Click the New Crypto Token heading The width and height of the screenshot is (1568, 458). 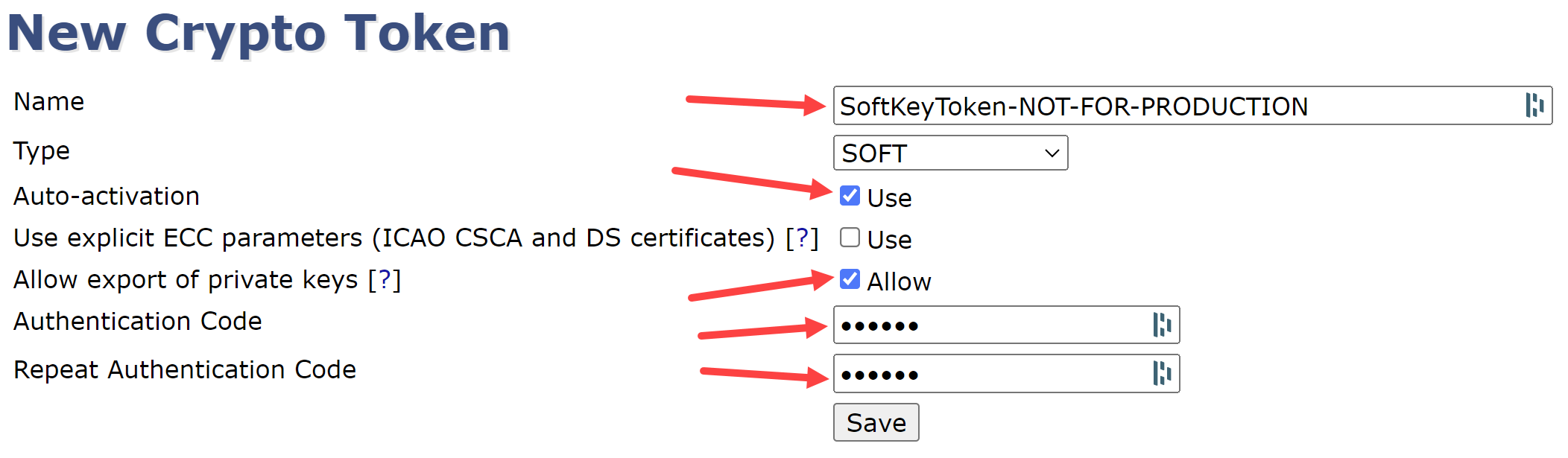point(258,33)
